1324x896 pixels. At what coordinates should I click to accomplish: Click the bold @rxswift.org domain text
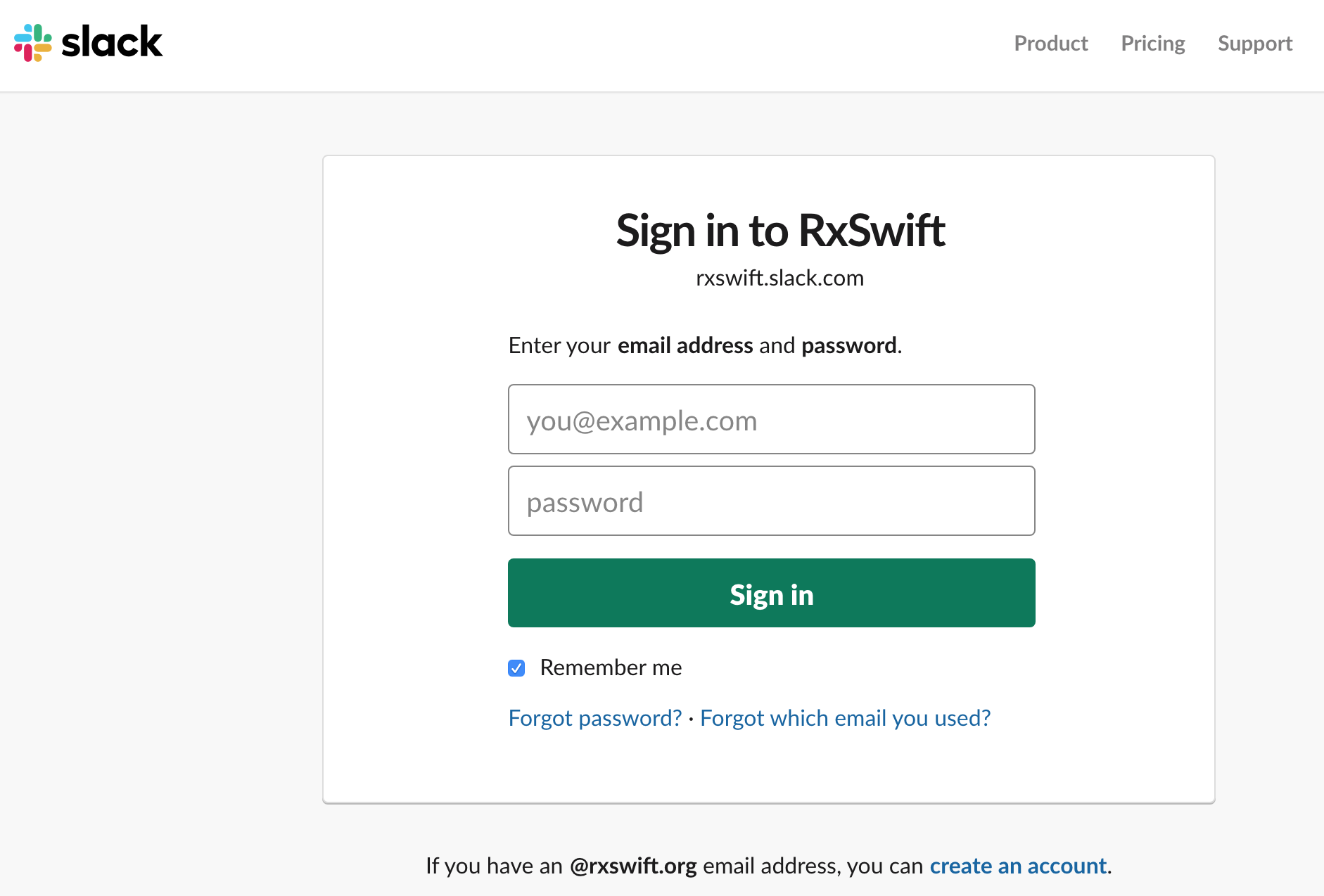pyautogui.click(x=633, y=866)
